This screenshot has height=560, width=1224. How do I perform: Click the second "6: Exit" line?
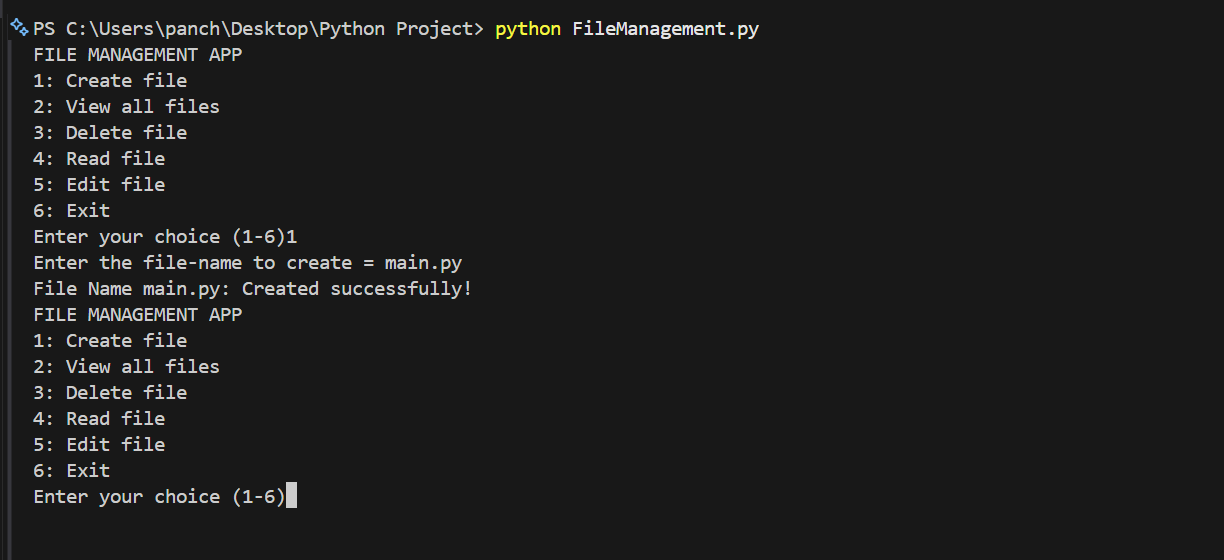coord(72,471)
